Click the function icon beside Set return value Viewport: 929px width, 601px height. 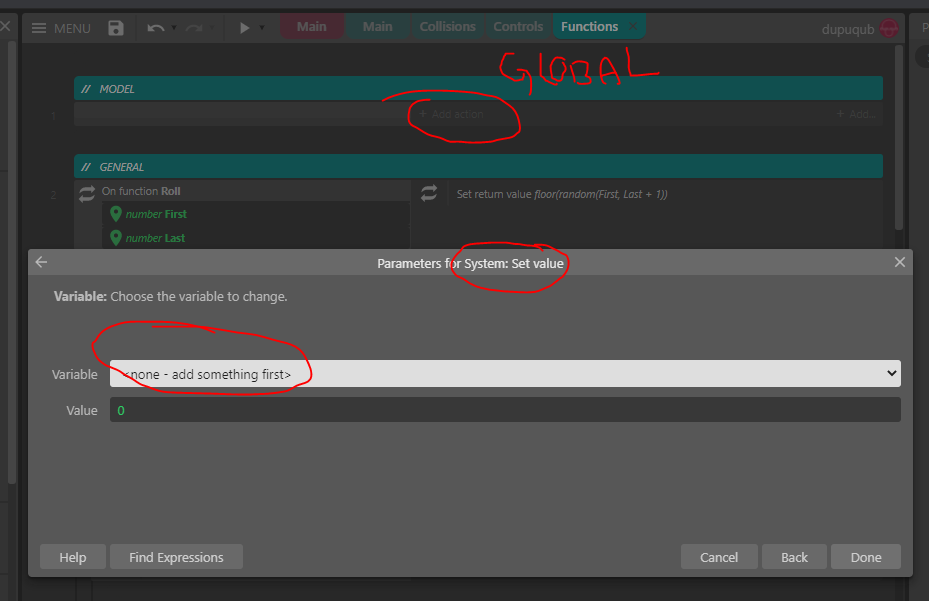429,193
